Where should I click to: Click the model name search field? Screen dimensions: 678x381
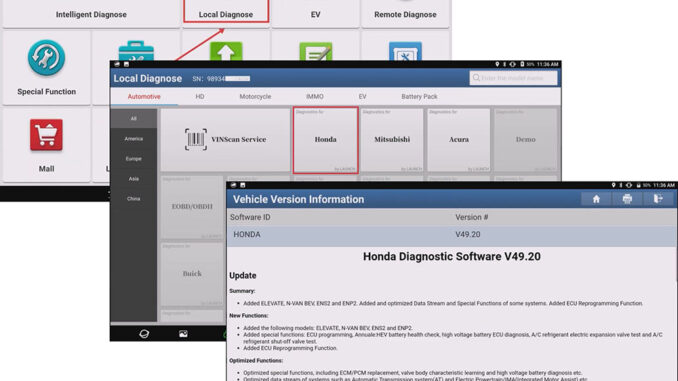click(x=513, y=78)
